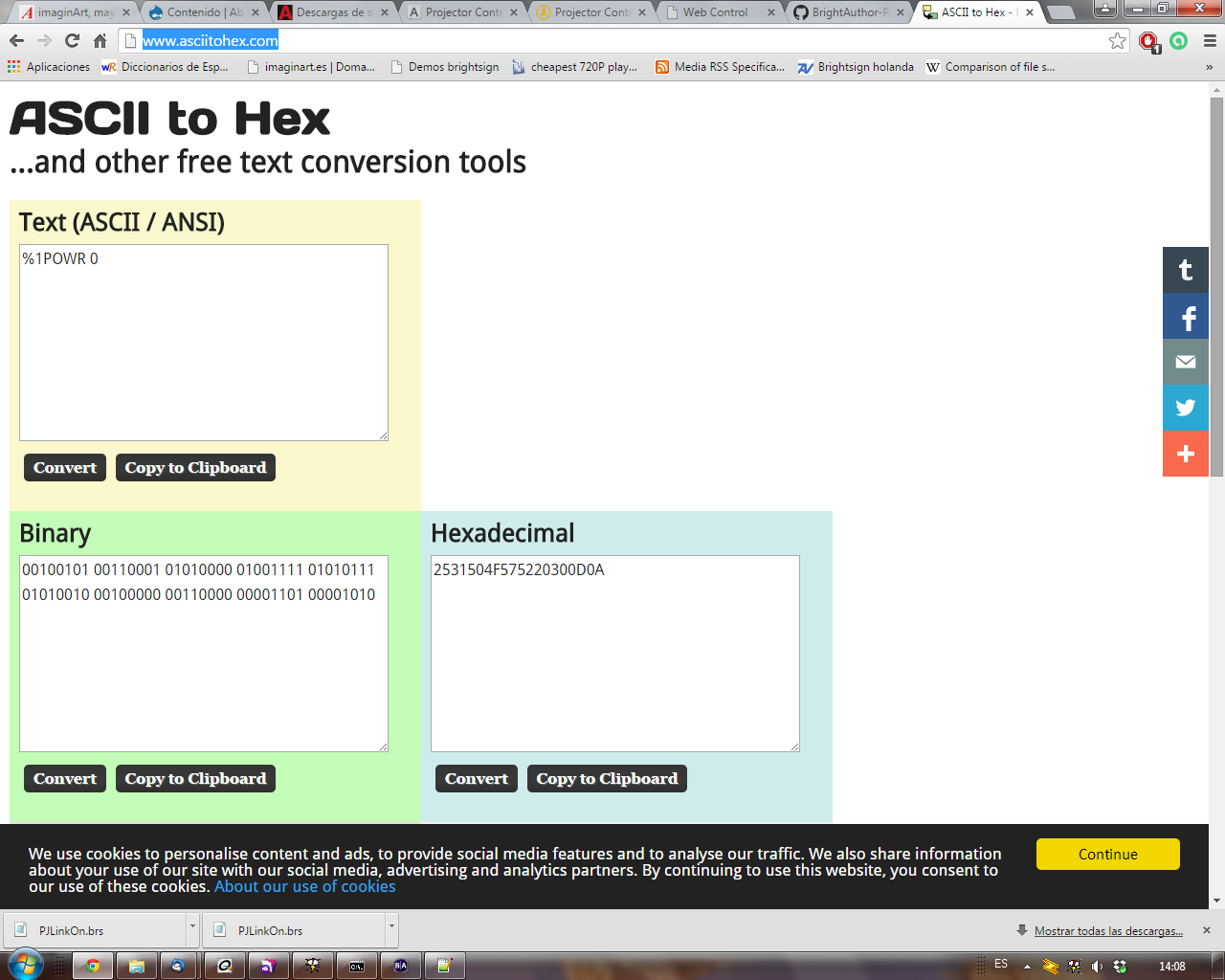Click the green Grammarly extension icon
This screenshot has width=1225, height=980.
point(1179,40)
